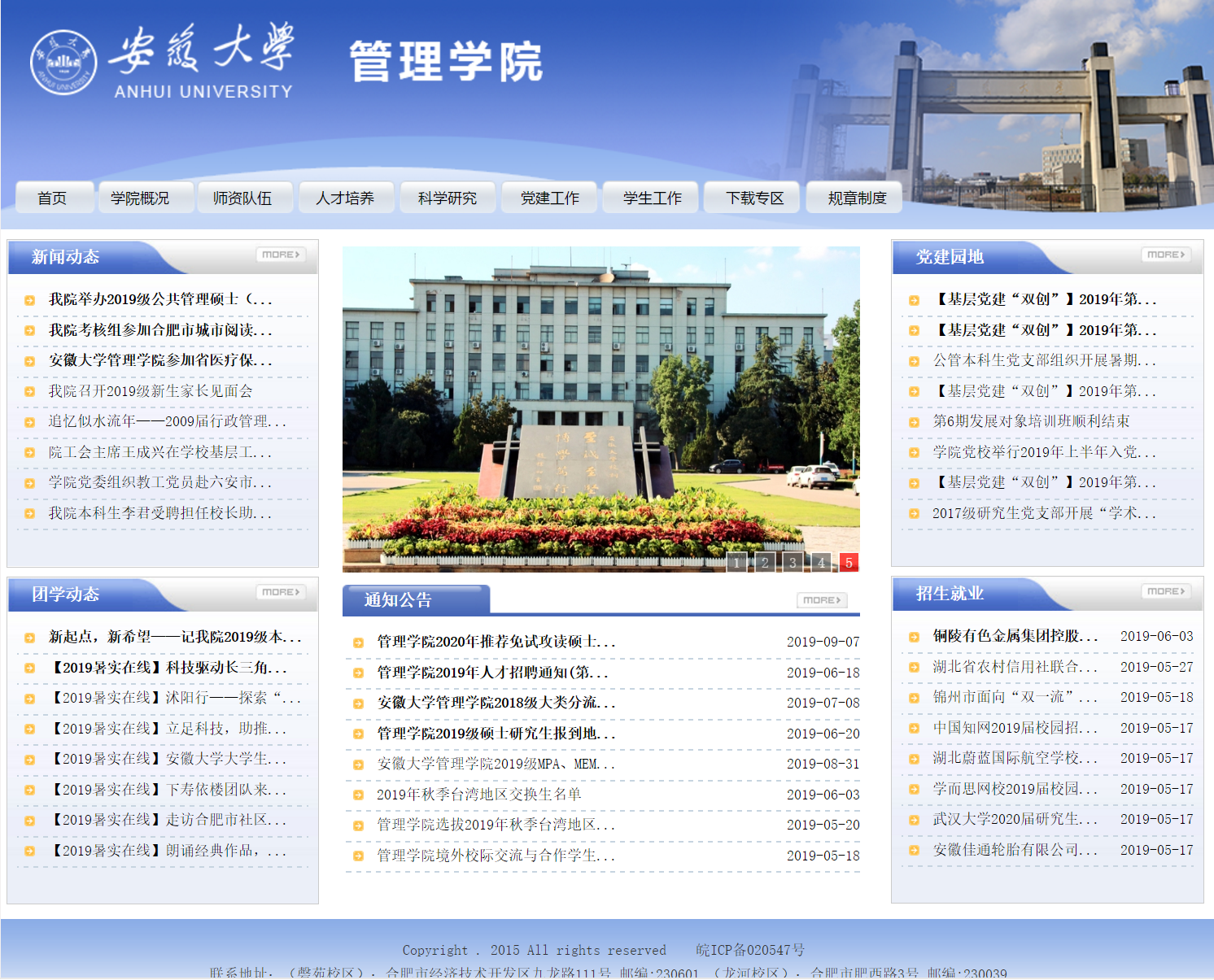Open article 第6期发展对象培训班顺利结束

[1031, 421]
